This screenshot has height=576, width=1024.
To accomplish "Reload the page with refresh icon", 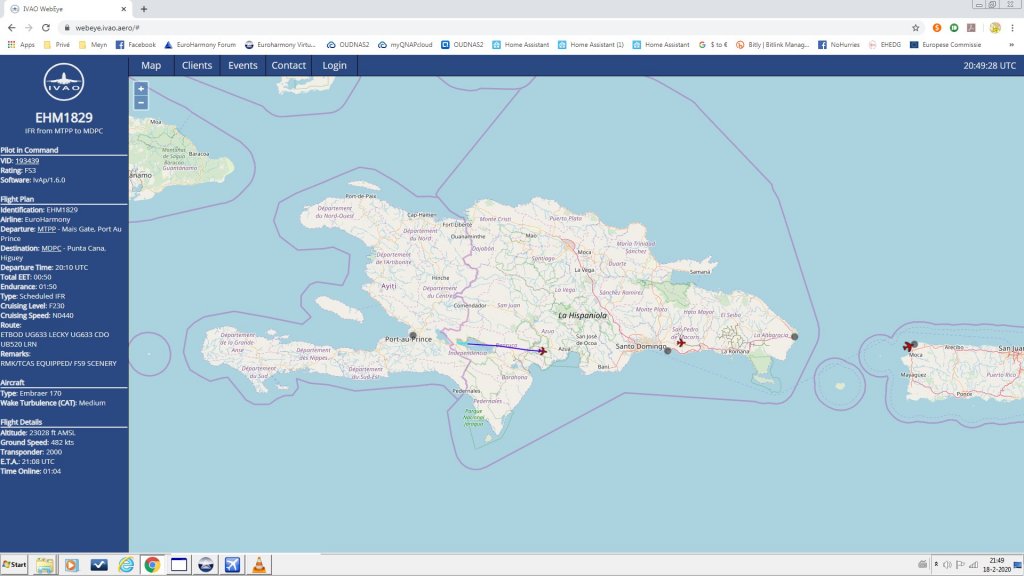I will point(46,28).
